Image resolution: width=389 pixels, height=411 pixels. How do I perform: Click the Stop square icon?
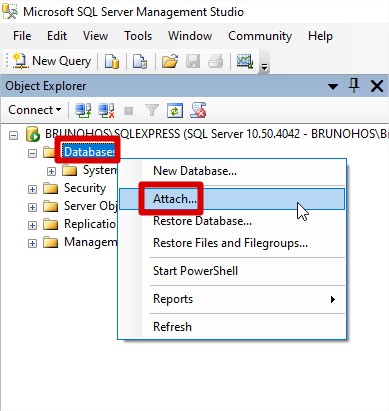point(129,110)
